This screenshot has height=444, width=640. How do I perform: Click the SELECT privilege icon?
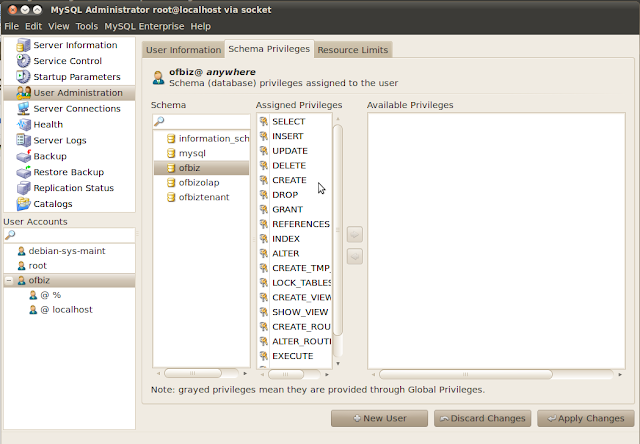[264, 122]
